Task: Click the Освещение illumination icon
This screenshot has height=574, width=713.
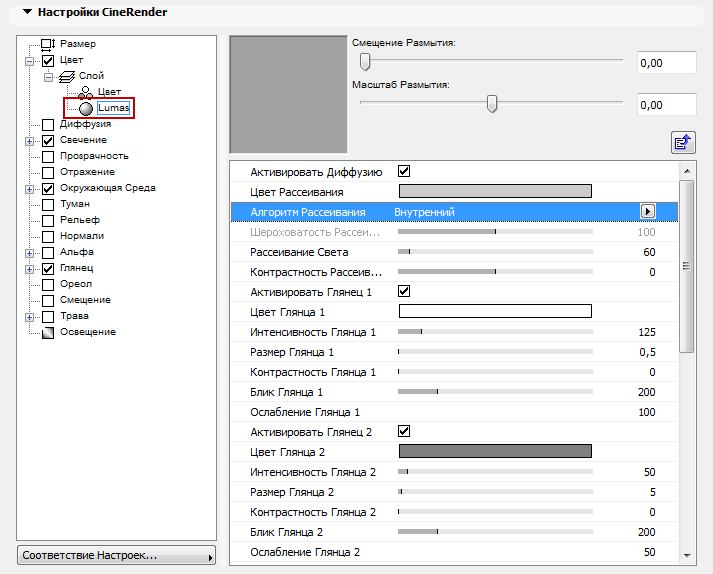Action: click(x=48, y=333)
